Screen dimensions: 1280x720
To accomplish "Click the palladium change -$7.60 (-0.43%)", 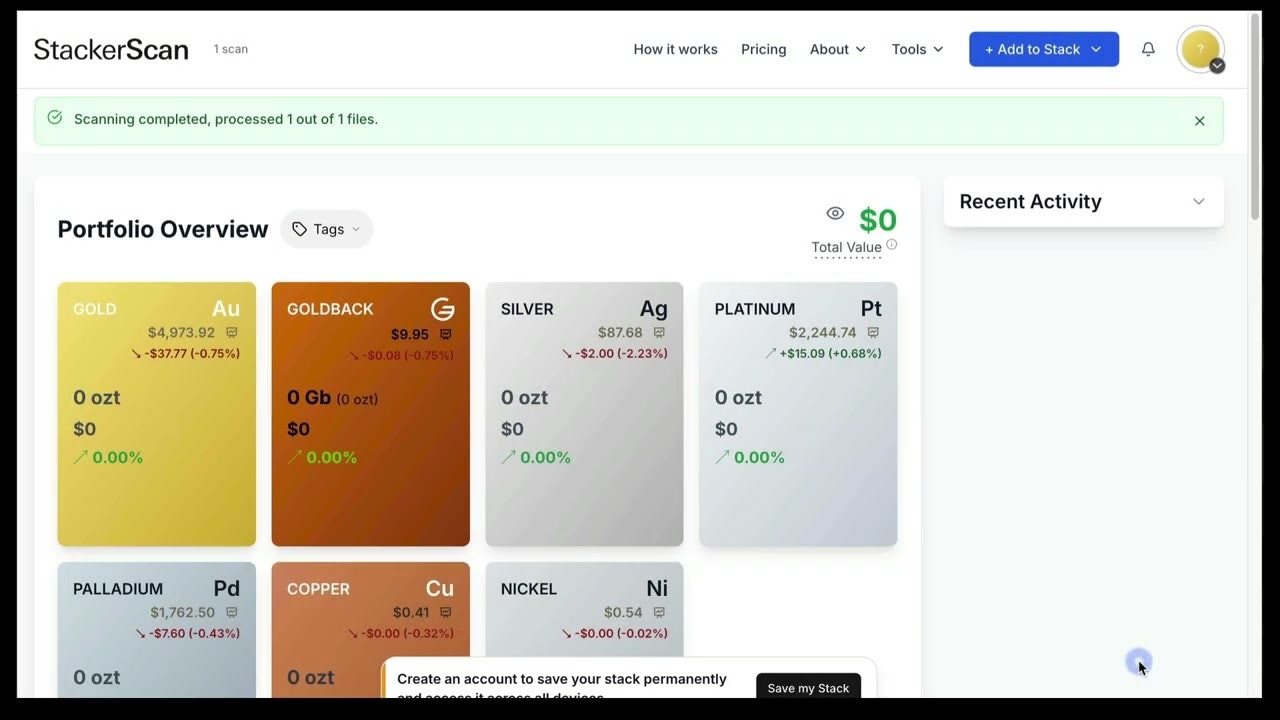I will [187, 634].
